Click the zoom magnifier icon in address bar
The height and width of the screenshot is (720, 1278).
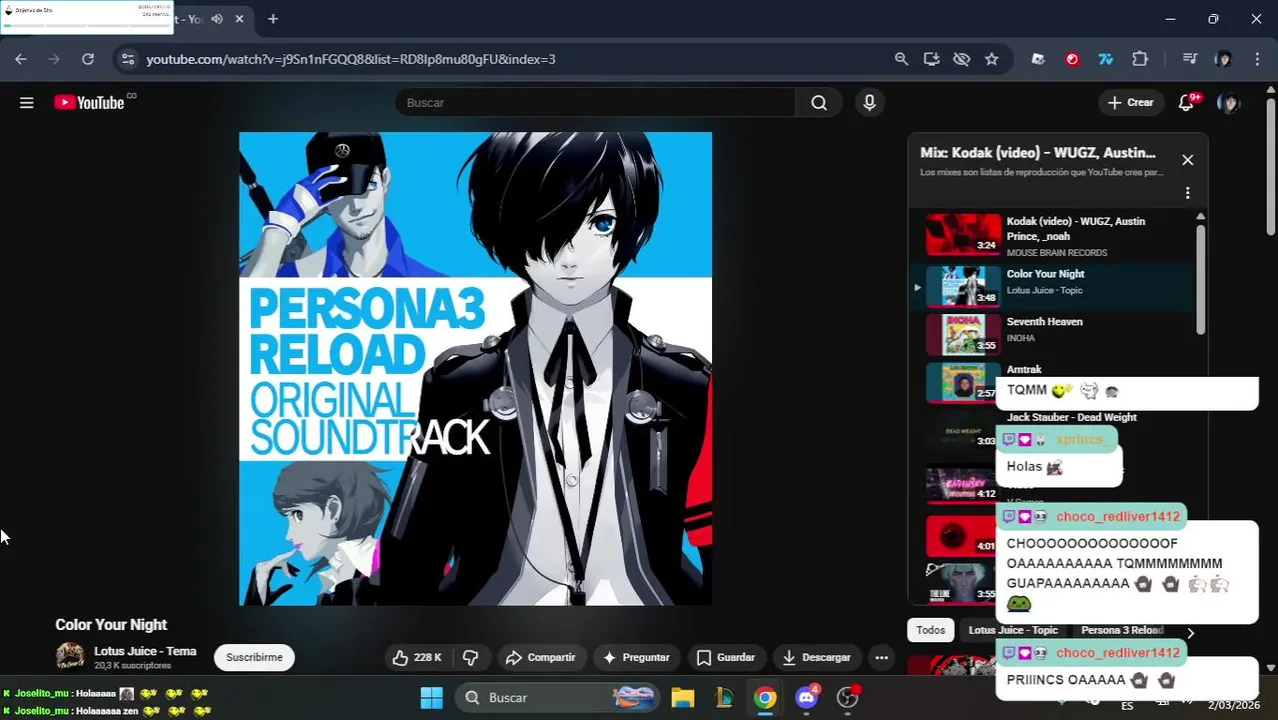tap(901, 59)
